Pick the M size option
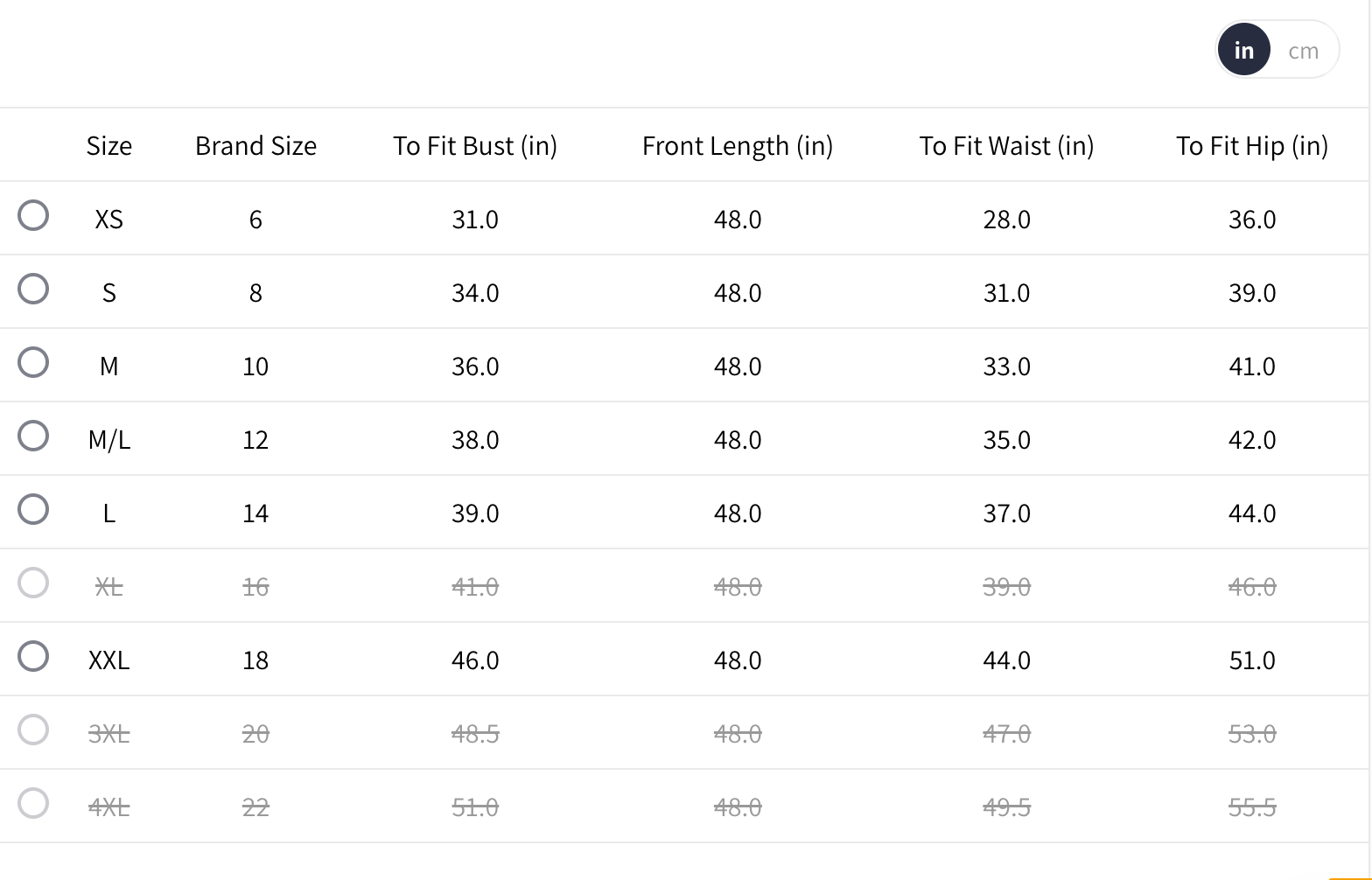Screen dimensions: 1372x880 point(33,362)
